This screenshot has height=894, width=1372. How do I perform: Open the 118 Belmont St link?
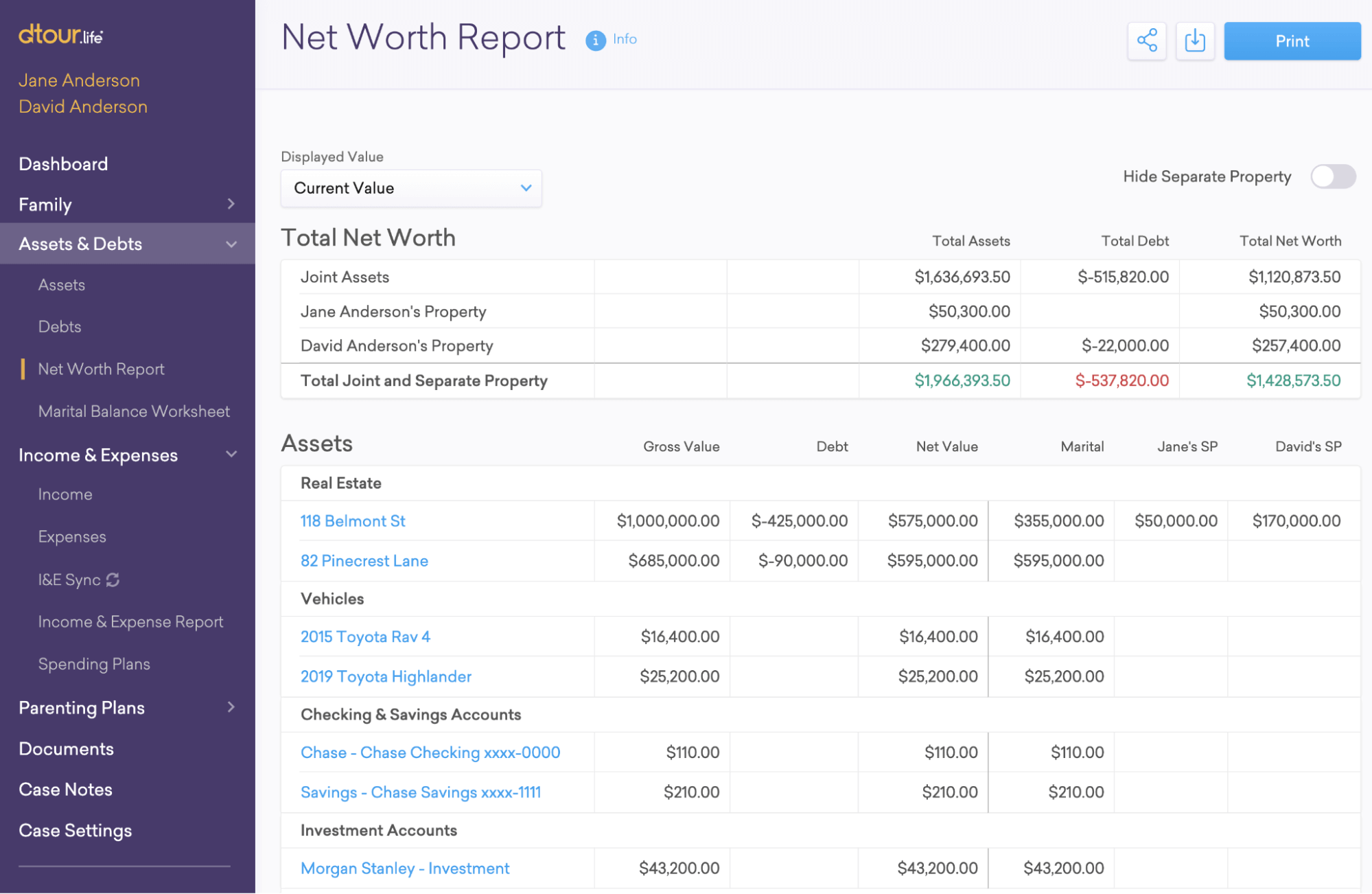point(353,521)
